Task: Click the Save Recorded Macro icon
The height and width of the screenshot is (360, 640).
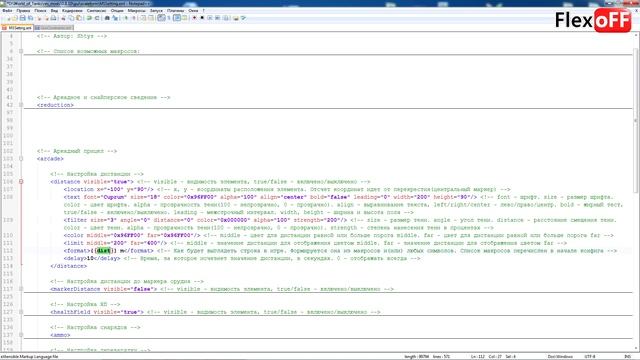Action: pos(226,18)
